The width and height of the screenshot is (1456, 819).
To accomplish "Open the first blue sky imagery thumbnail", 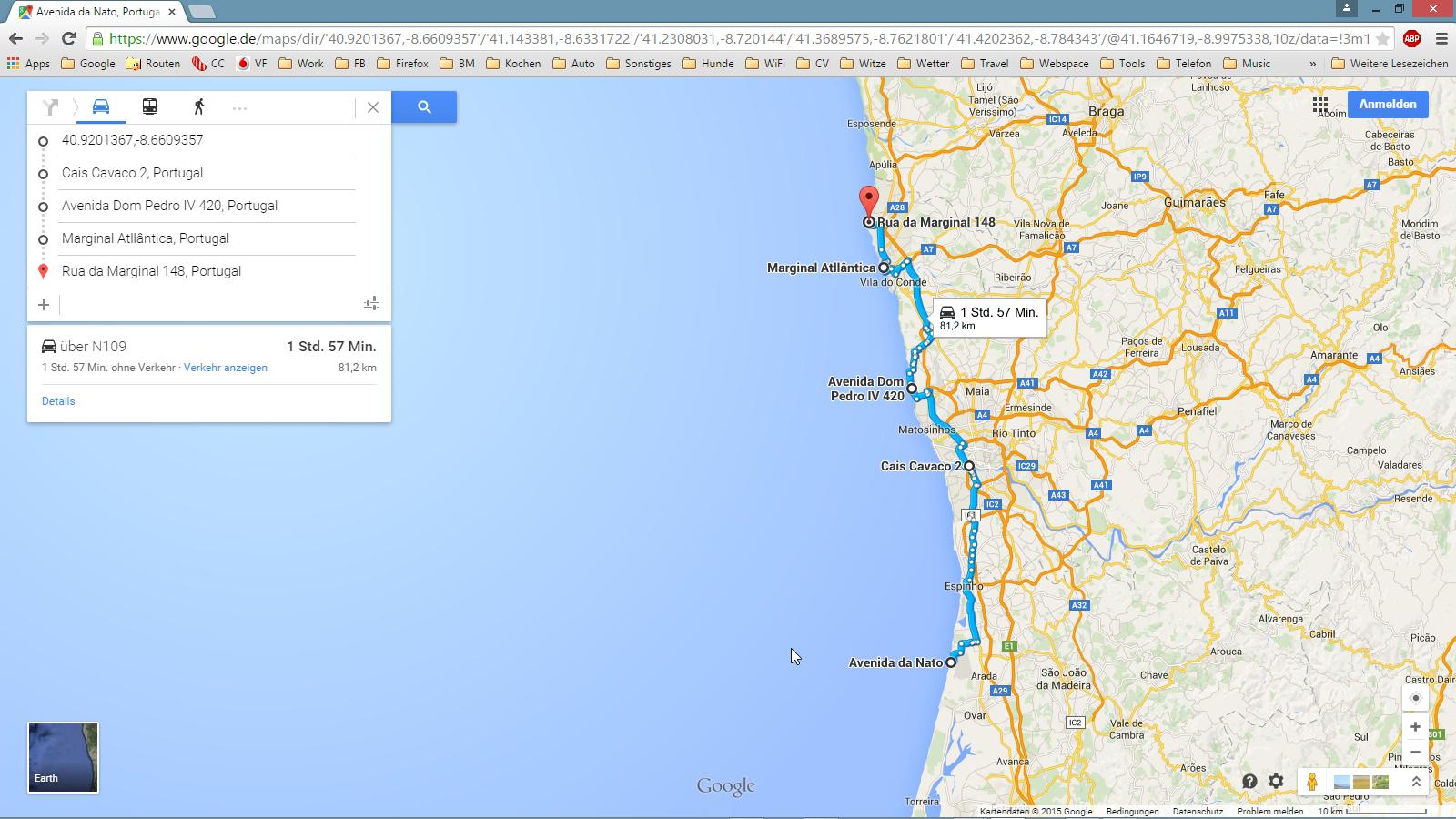I will (1341, 782).
